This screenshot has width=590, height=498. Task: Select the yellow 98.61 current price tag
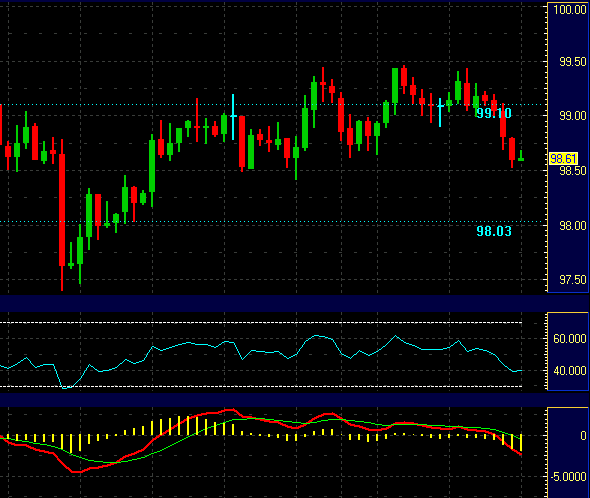tap(563, 158)
